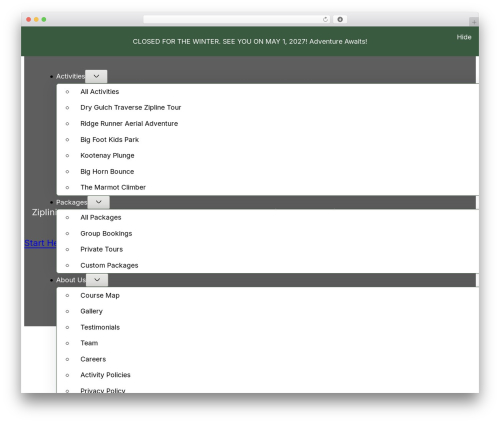Toggle the About Us submenu chevron
Image resolution: width=500 pixels, height=423 pixels.
point(97,280)
